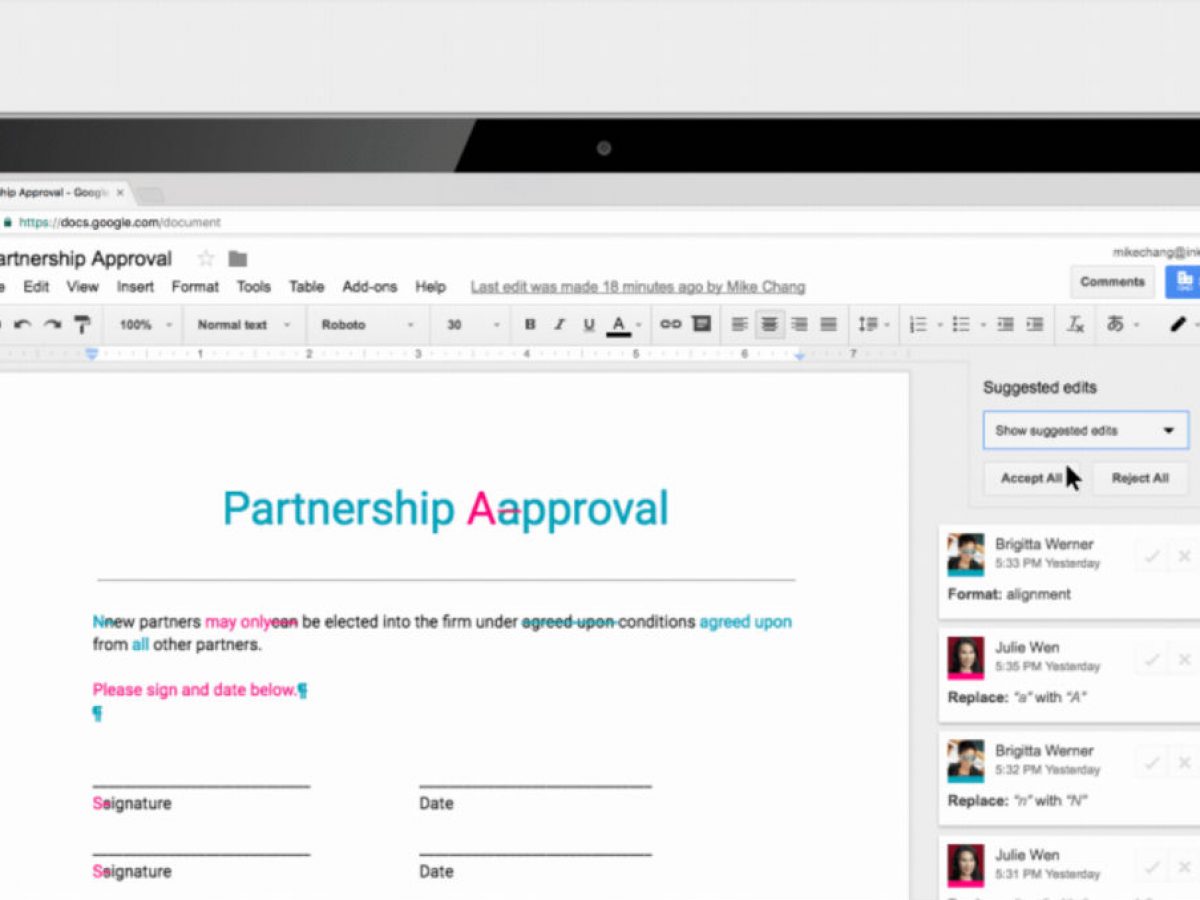Open the Add-ons menu

click(369, 287)
